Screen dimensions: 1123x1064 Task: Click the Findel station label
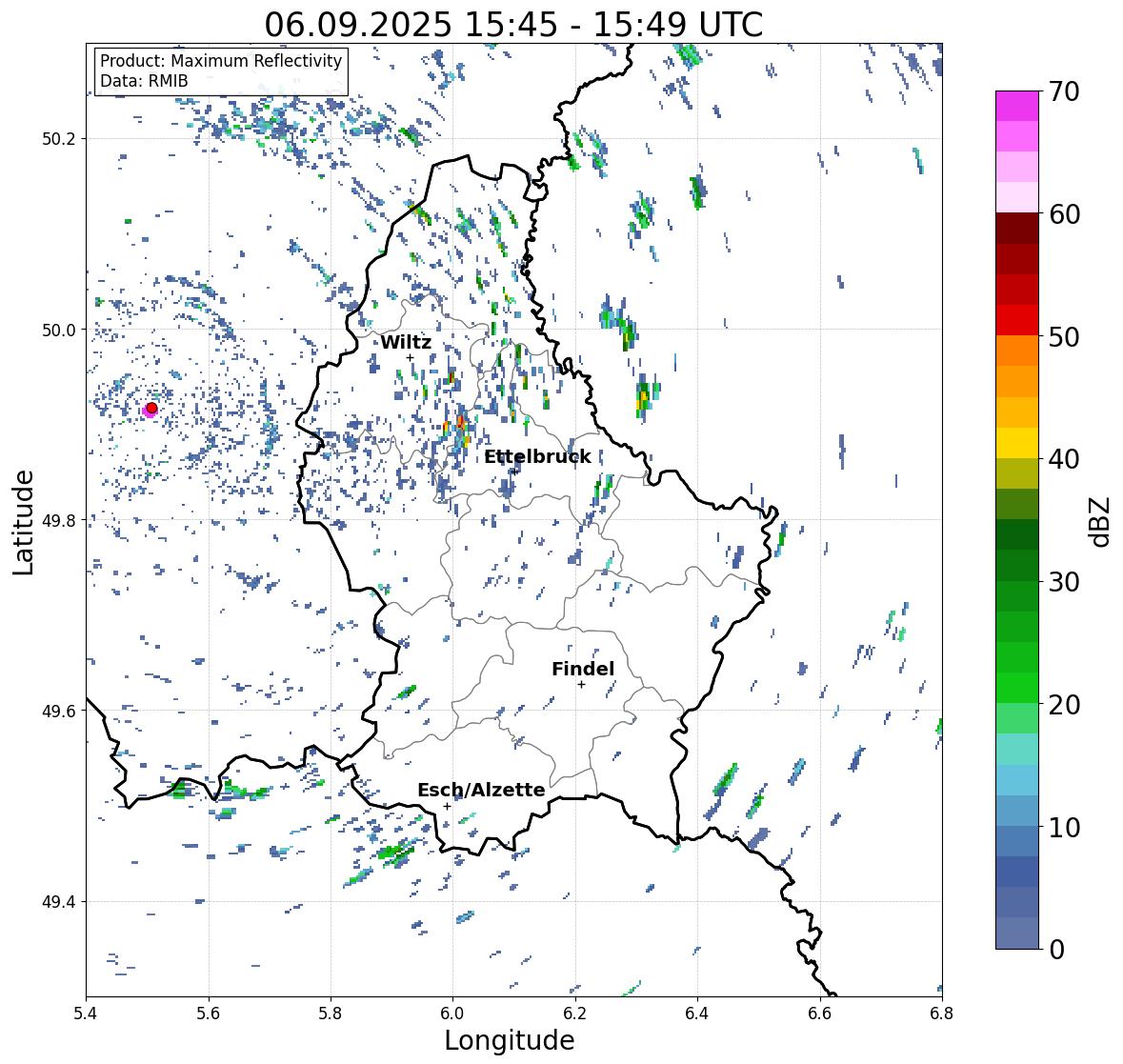(x=582, y=669)
